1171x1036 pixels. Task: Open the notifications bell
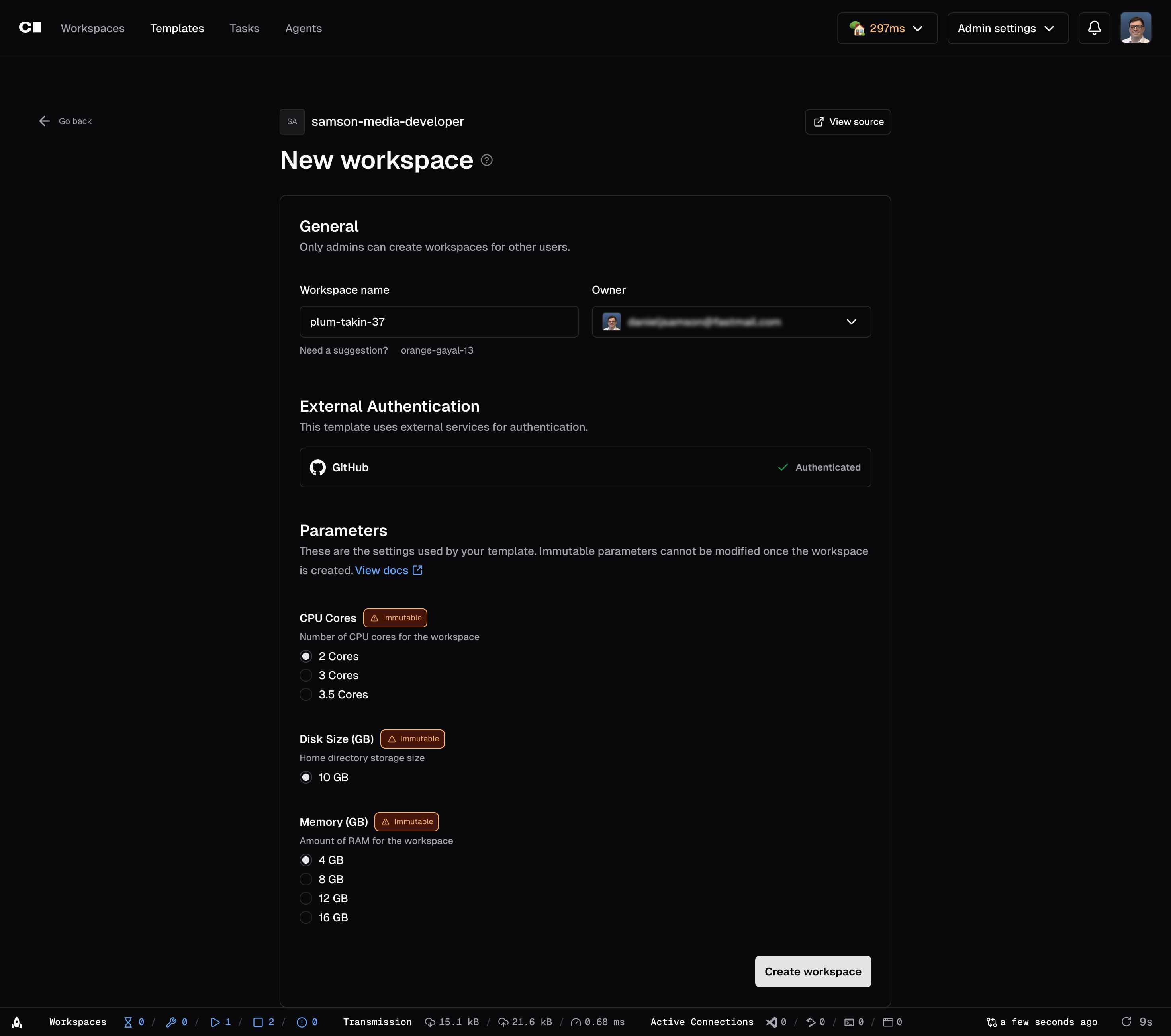click(1094, 28)
